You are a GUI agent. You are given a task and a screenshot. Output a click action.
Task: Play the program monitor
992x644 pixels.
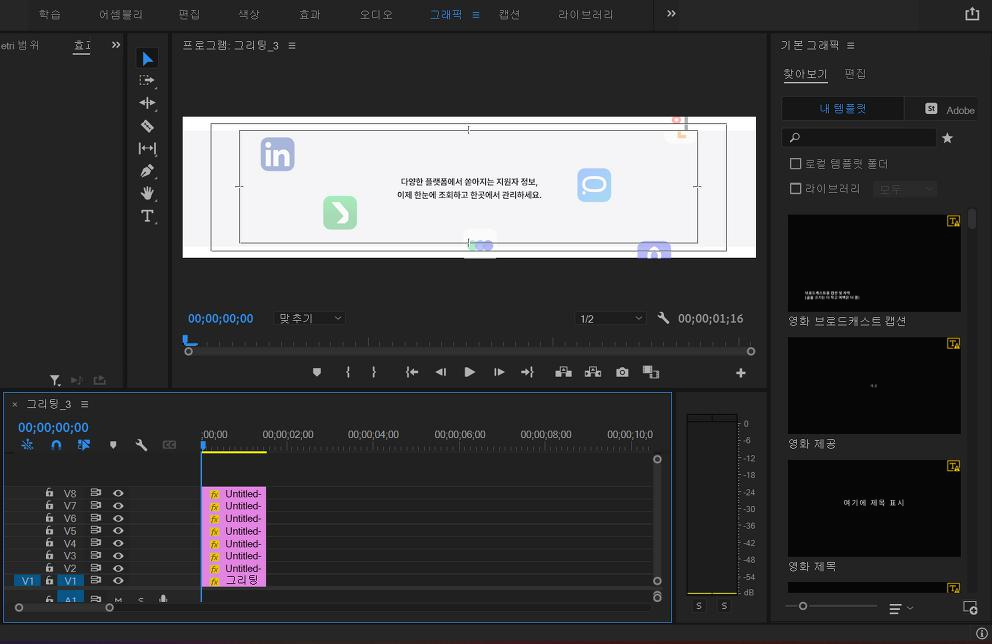(x=469, y=372)
